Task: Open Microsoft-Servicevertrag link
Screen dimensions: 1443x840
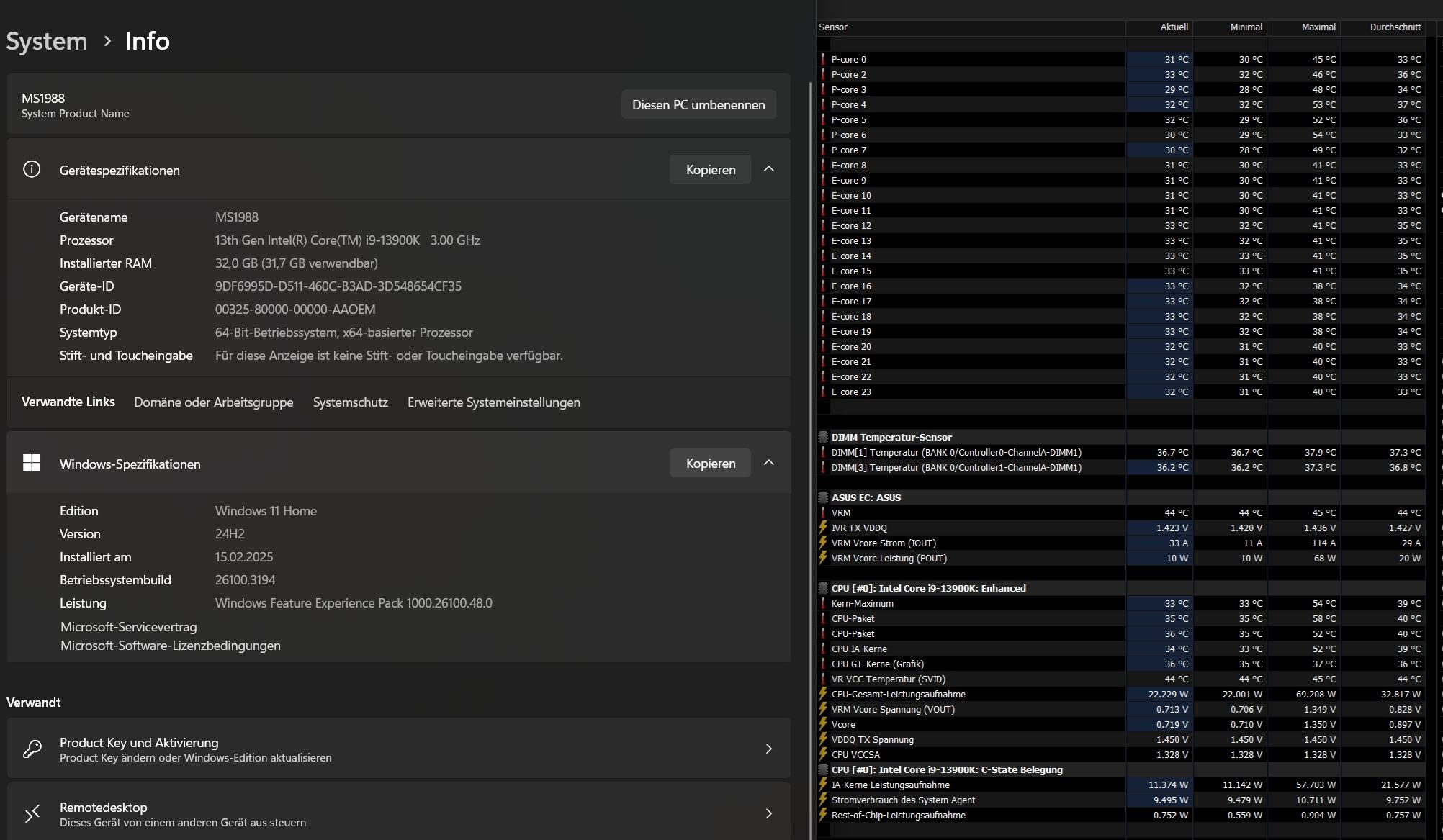Action: (x=128, y=627)
